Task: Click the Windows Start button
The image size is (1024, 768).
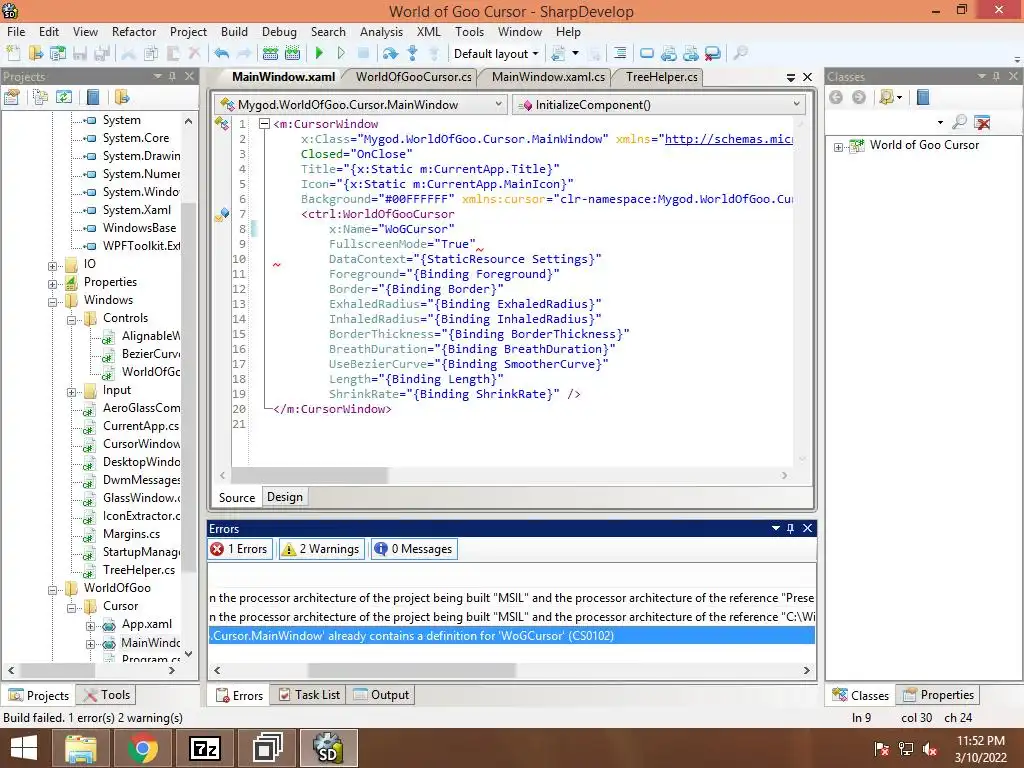Action: pyautogui.click(x=24, y=748)
